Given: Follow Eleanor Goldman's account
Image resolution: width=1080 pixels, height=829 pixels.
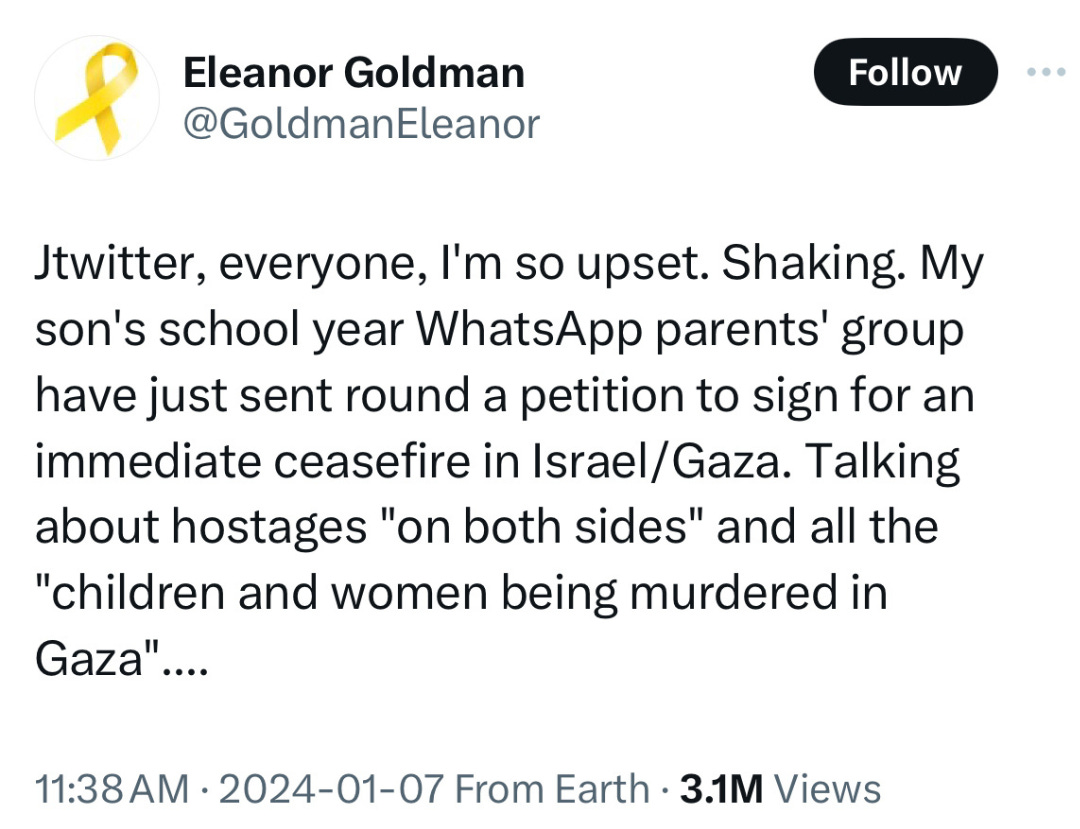Looking at the screenshot, I should [x=905, y=72].
